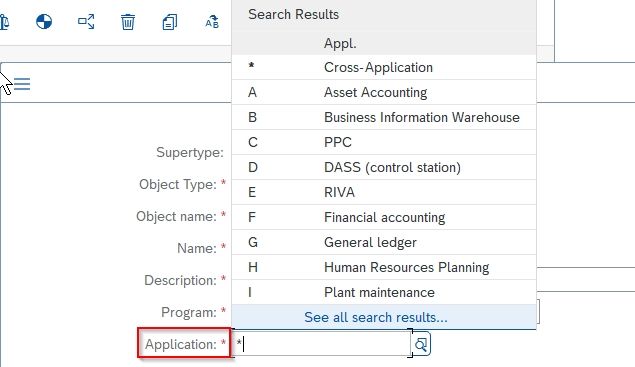Select PPC application entry
635x367 pixels.
pos(384,142)
